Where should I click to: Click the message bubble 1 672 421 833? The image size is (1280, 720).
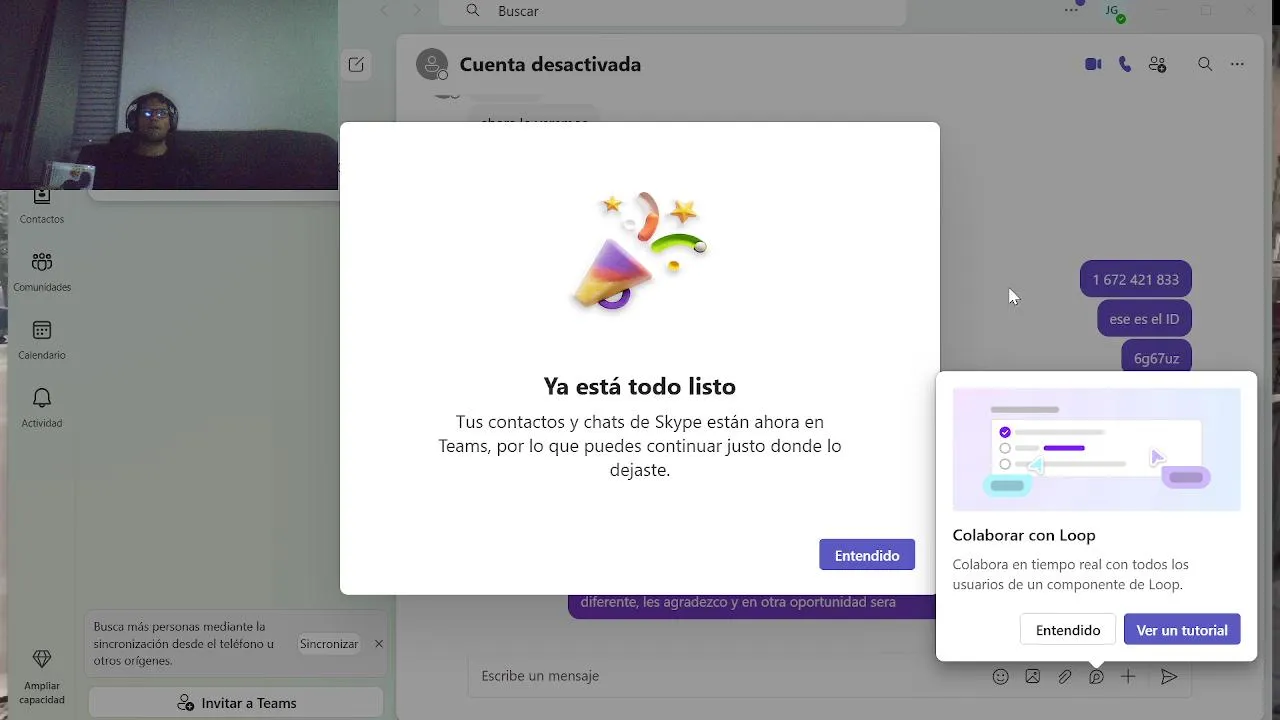1136,280
